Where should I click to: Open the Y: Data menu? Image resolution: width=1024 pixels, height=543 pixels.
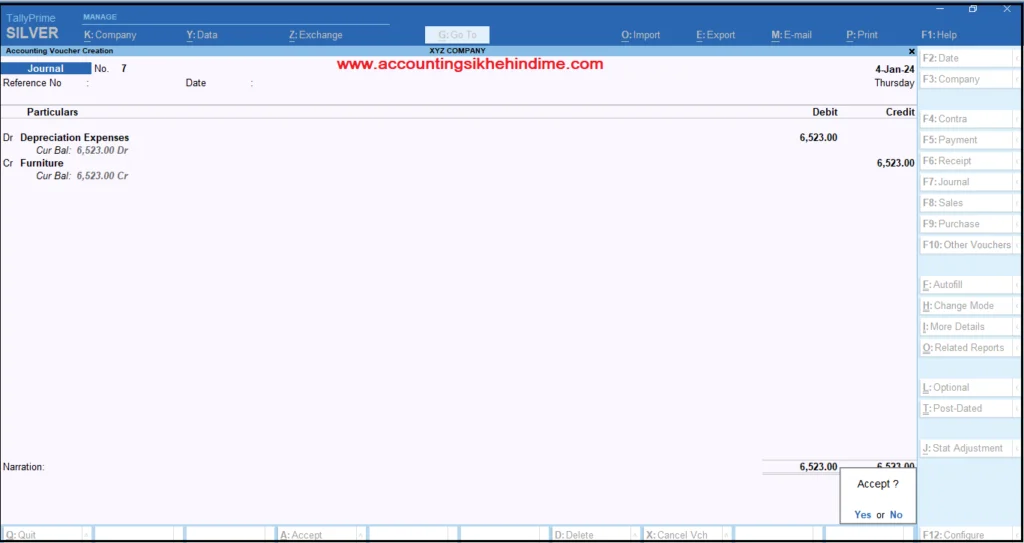point(202,35)
